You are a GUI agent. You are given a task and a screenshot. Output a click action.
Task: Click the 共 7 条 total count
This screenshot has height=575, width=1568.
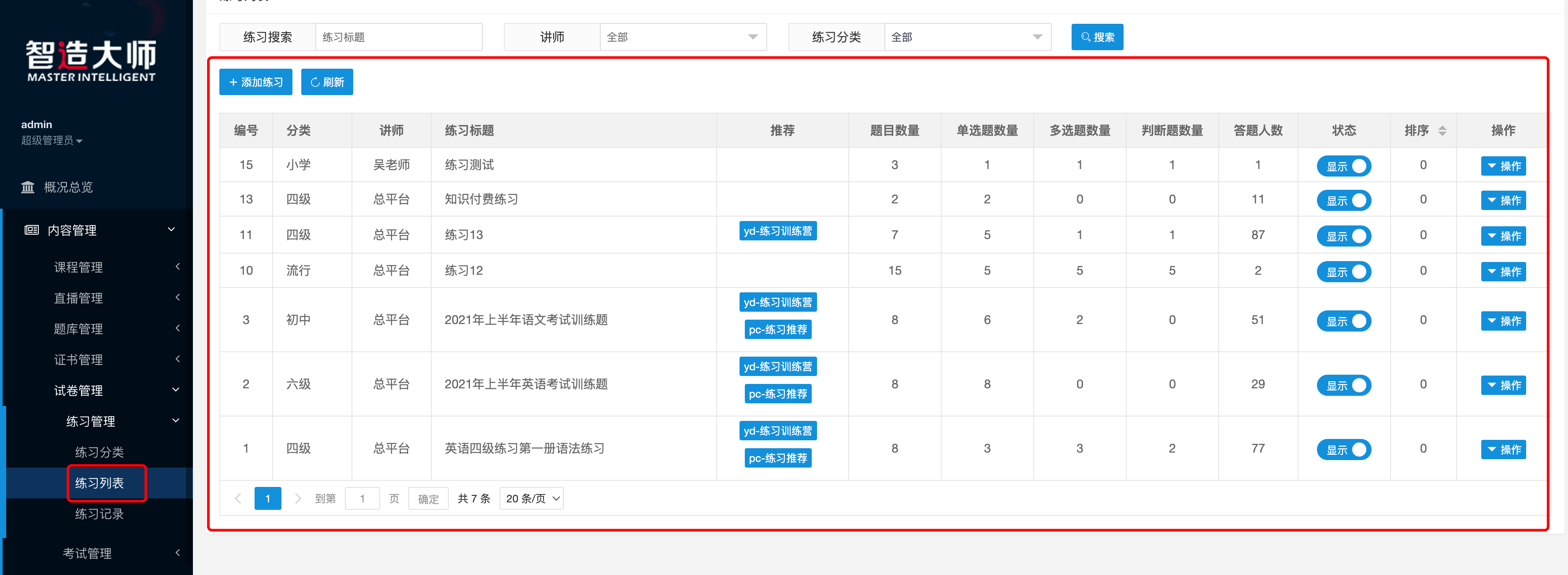click(x=473, y=498)
